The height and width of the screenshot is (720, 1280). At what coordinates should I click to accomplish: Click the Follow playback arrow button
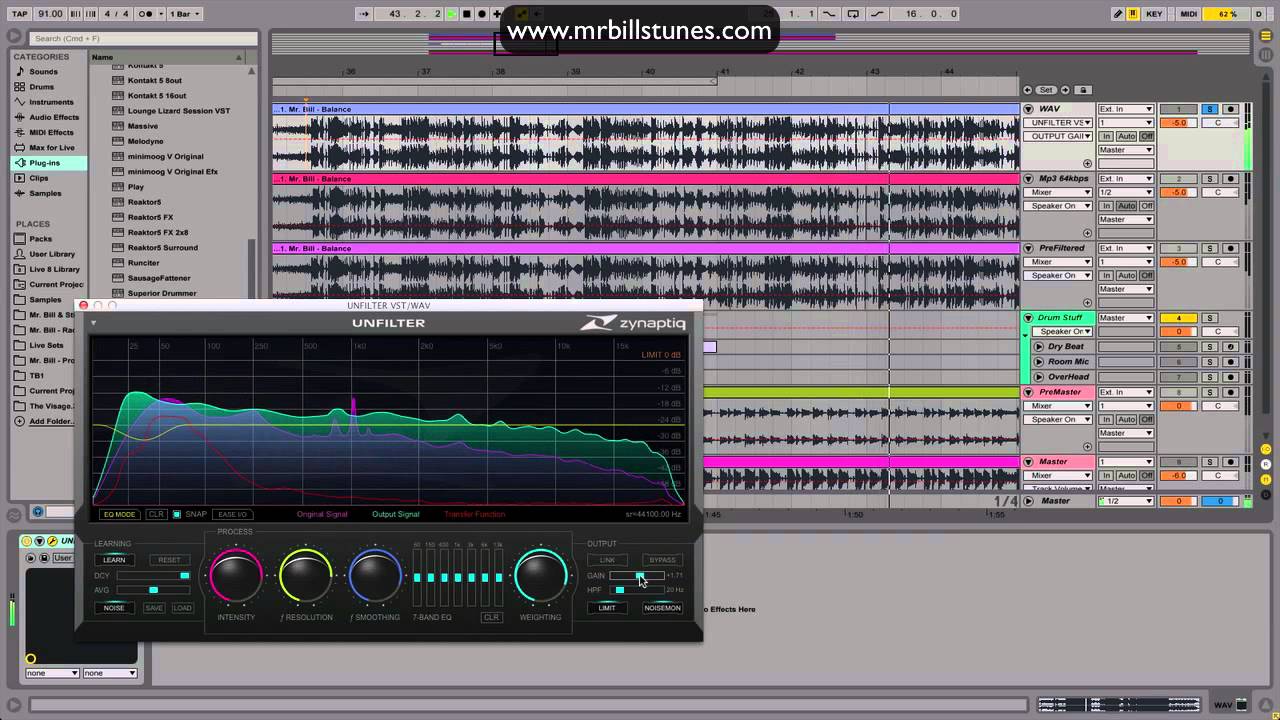click(x=365, y=14)
